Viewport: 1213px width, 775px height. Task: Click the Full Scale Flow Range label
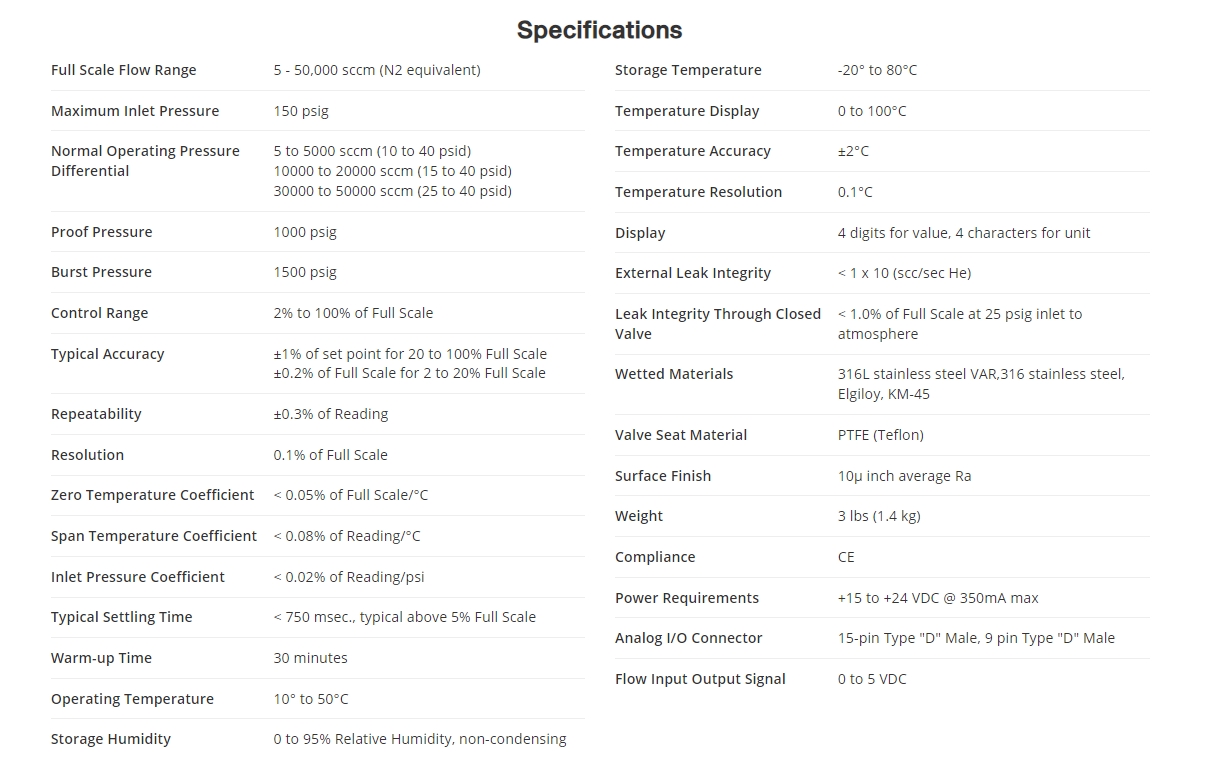(123, 70)
